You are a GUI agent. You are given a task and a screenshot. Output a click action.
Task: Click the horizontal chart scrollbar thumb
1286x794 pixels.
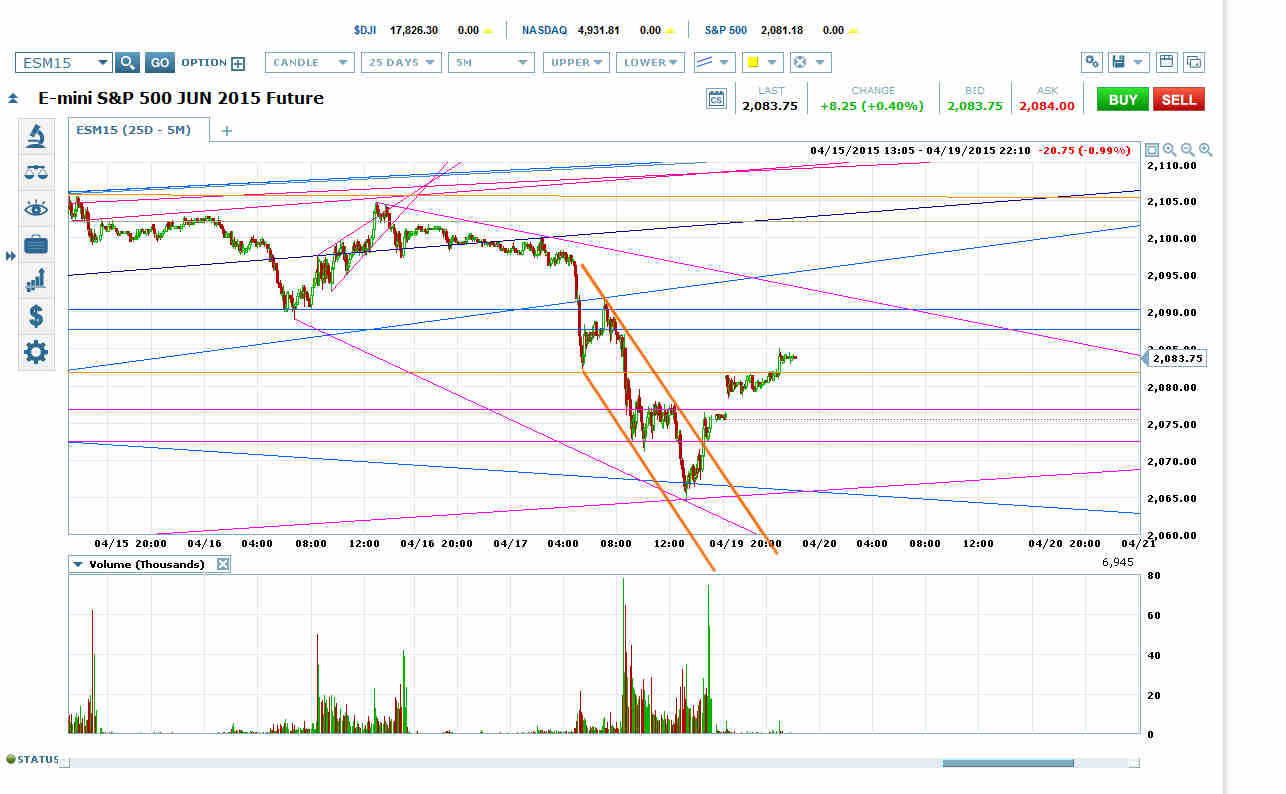point(1008,763)
